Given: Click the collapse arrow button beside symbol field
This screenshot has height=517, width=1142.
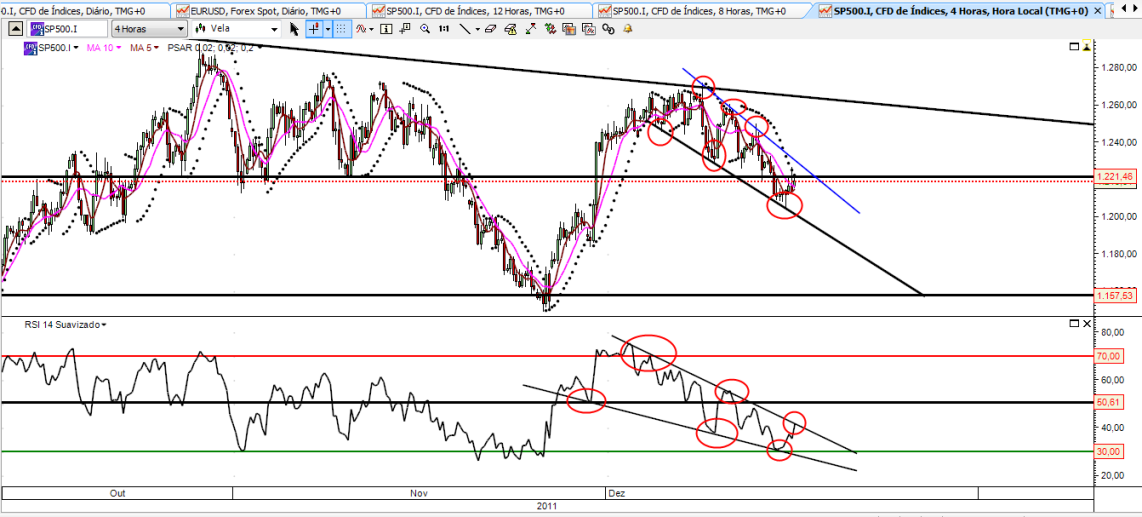Looking at the screenshot, I should 15,28.
